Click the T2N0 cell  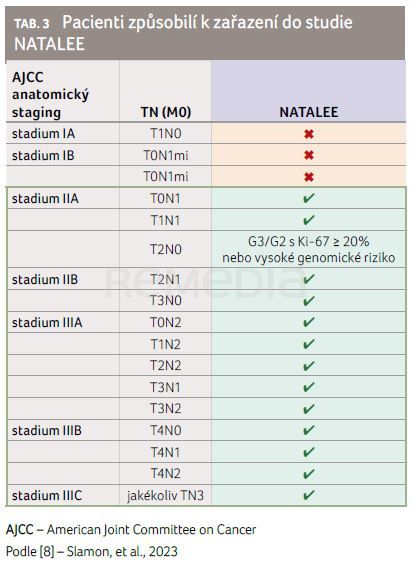(x=165, y=249)
